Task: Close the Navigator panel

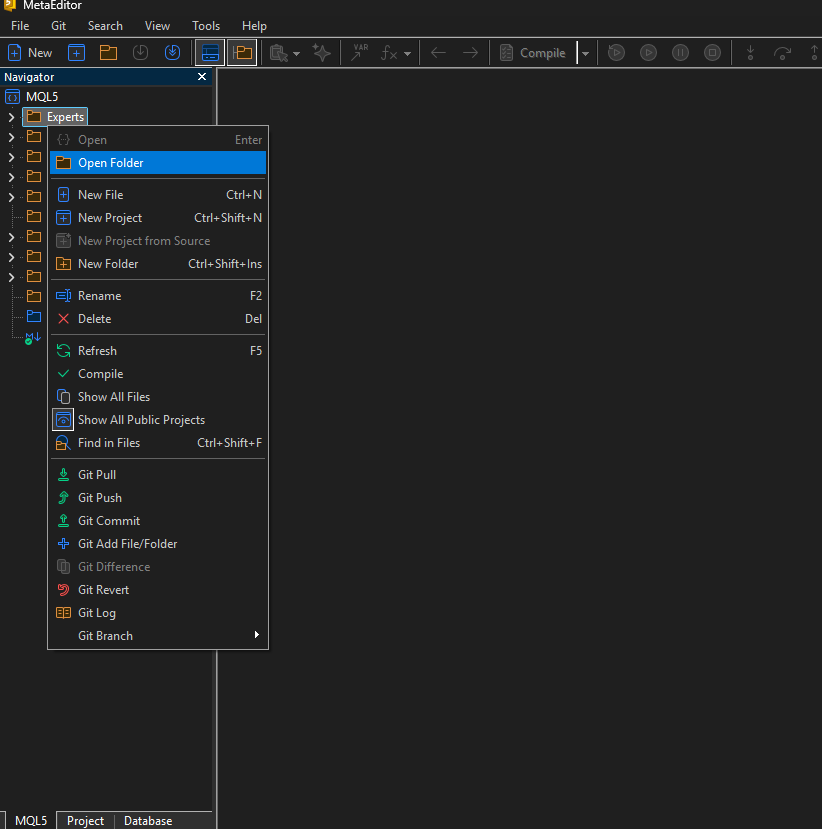Action: [x=202, y=77]
